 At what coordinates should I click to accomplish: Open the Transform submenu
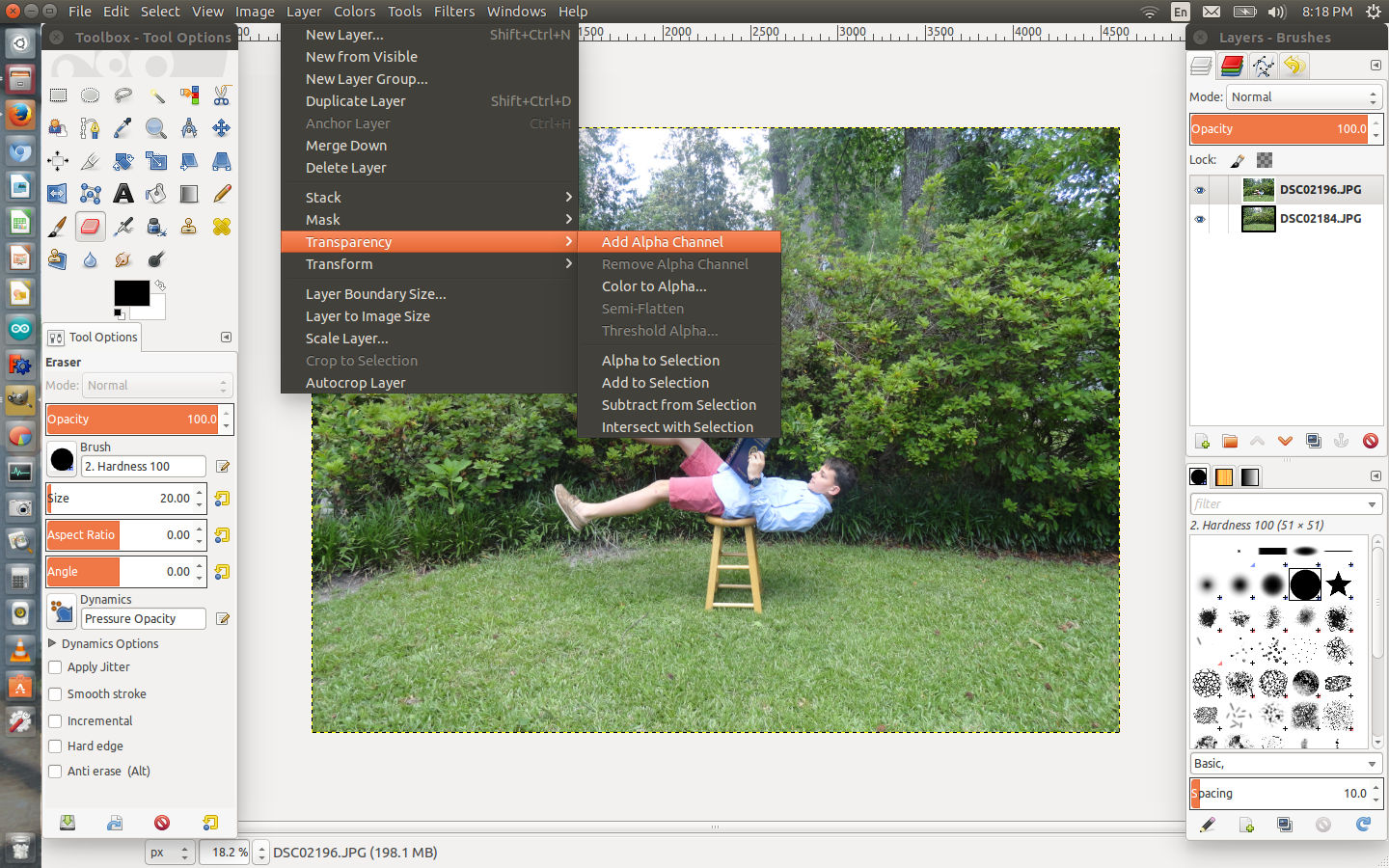pos(429,264)
